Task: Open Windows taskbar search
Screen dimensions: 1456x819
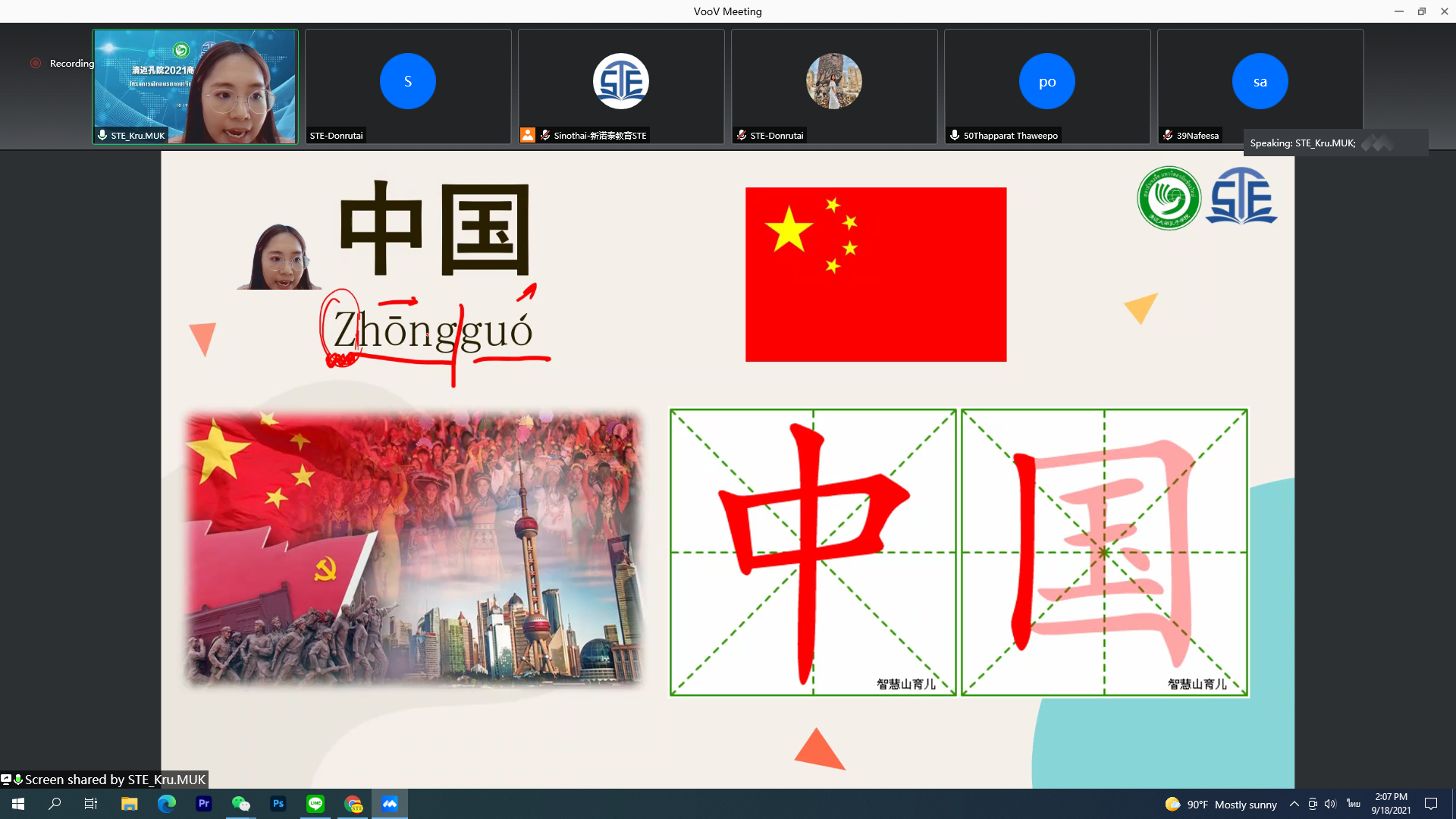Action: (55, 804)
